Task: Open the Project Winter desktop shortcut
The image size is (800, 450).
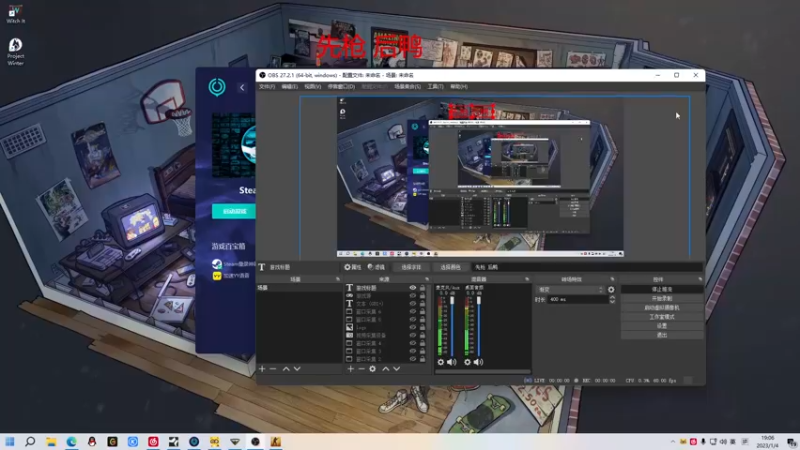Action: [15, 52]
